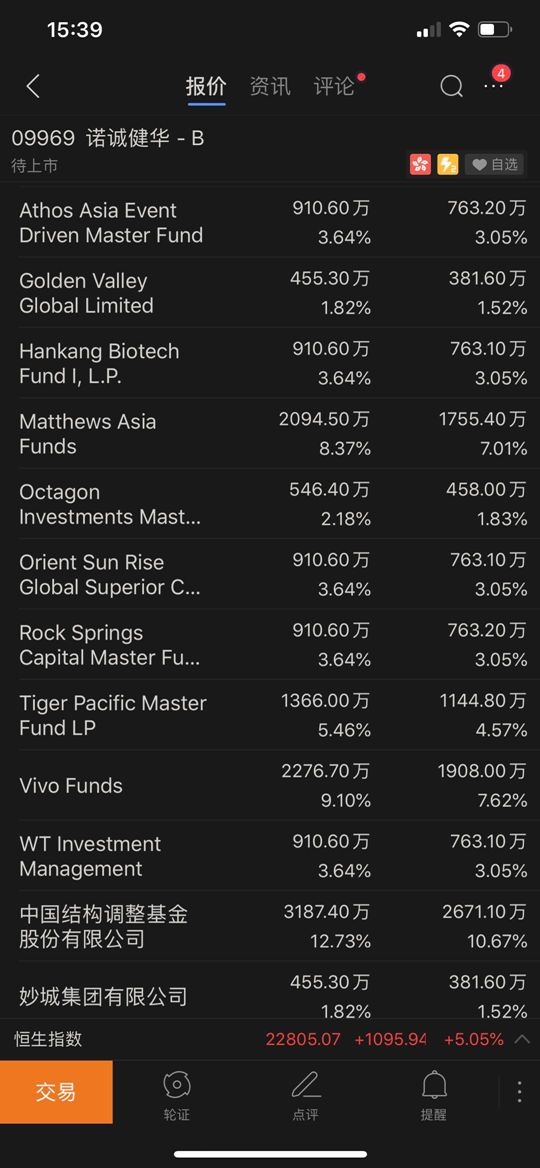The height and width of the screenshot is (1168, 540).
Task: Select the Matthews Asia Funds row
Action: (x=270, y=434)
